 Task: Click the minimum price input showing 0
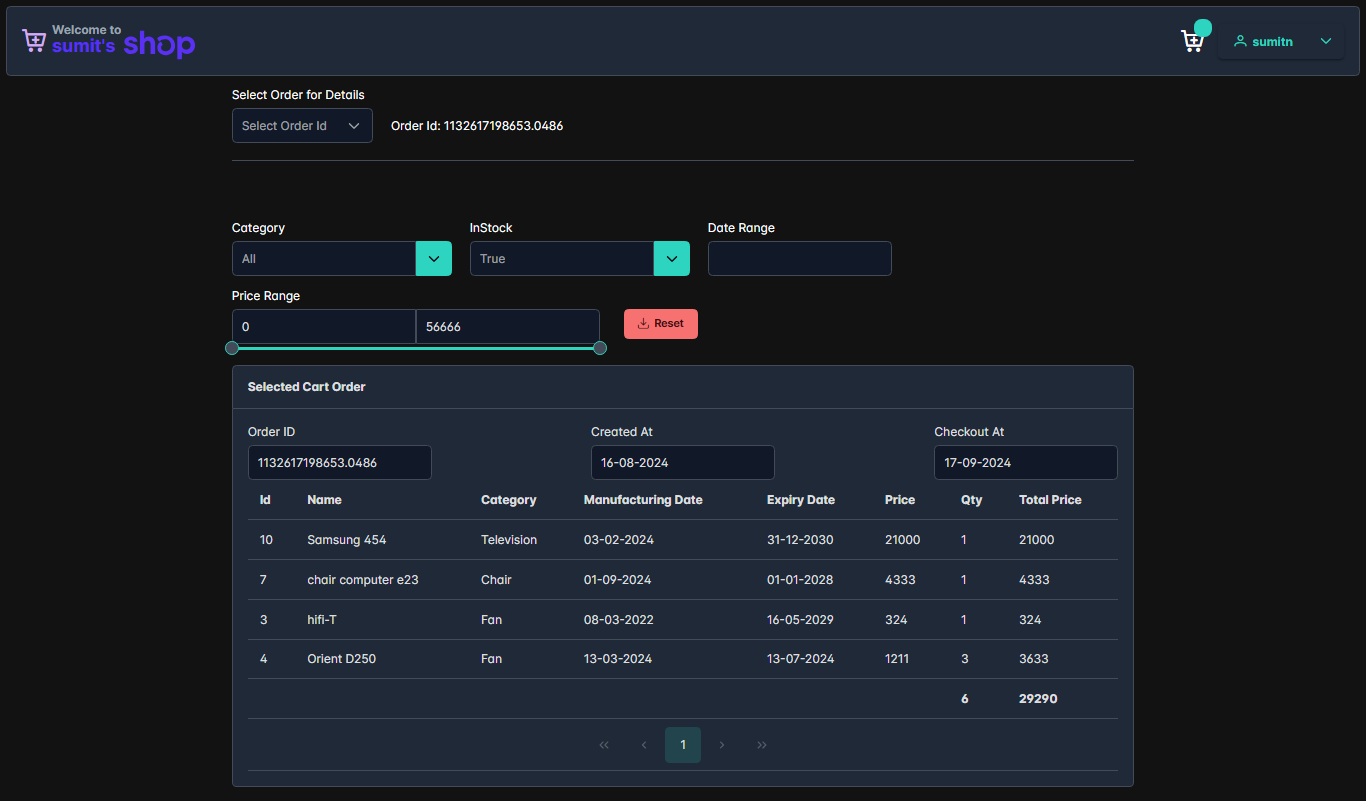[x=324, y=327]
